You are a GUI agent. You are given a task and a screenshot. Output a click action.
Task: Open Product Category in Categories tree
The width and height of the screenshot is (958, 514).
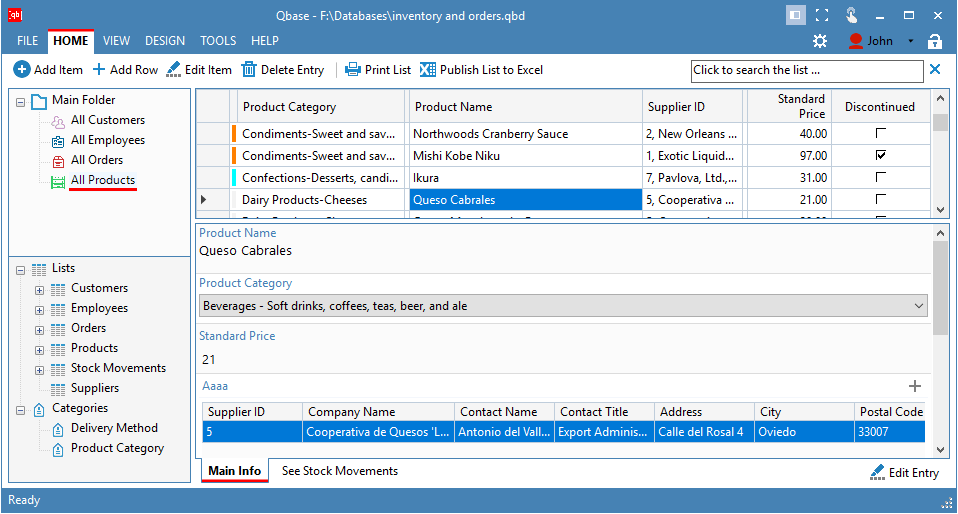click(x=117, y=448)
